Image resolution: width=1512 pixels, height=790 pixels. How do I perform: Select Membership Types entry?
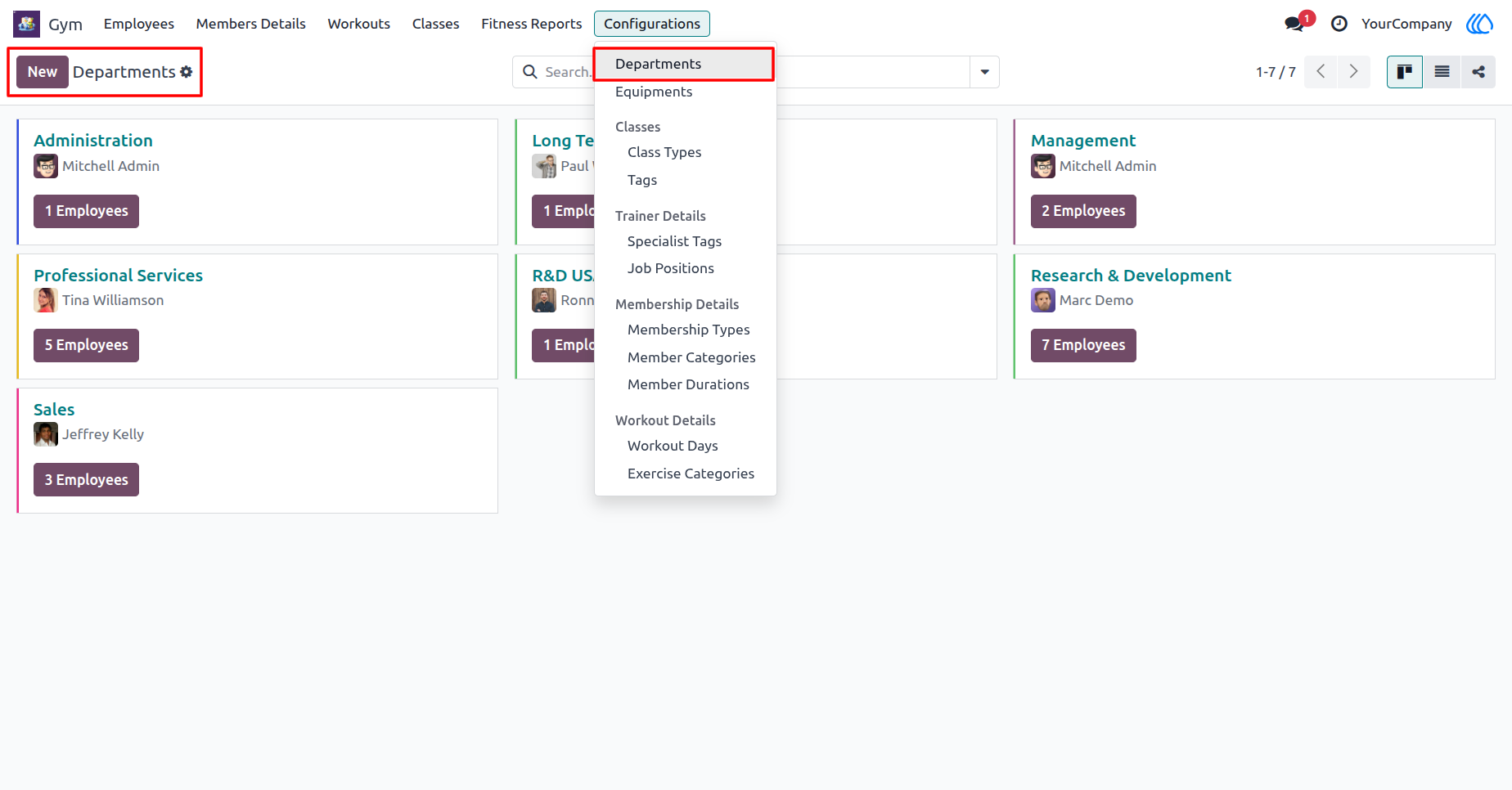click(685, 330)
